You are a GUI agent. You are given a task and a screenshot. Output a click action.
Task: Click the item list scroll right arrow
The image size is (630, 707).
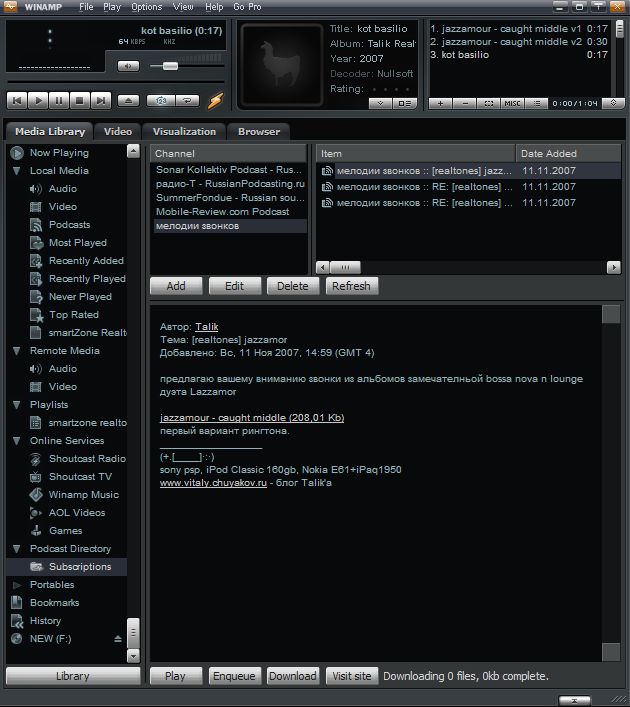click(x=613, y=268)
